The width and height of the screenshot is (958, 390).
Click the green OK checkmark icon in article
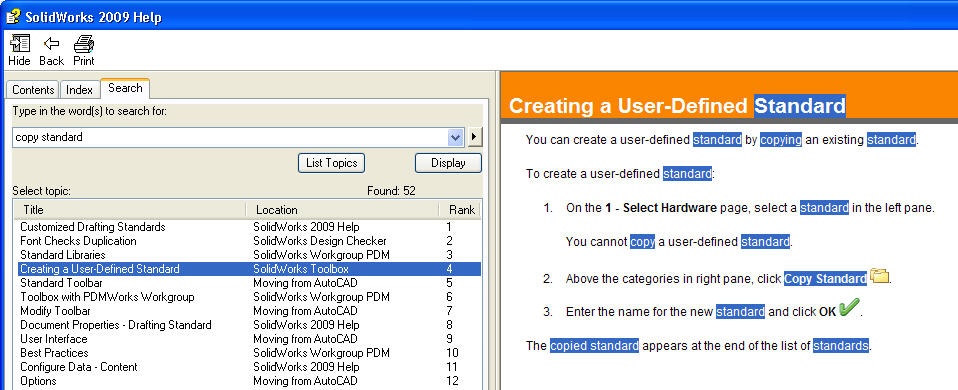[849, 307]
